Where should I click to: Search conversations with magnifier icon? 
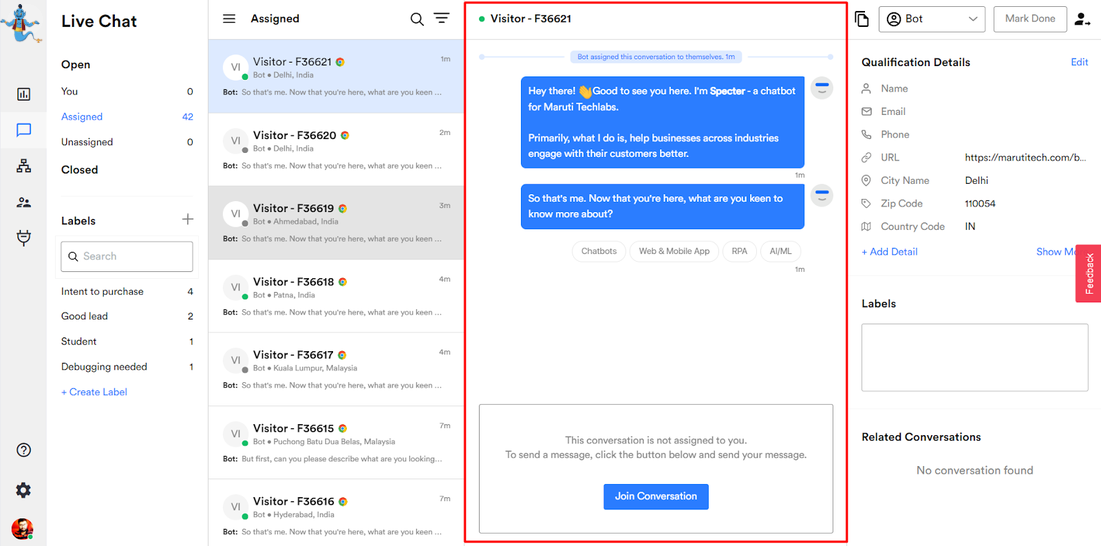click(417, 19)
